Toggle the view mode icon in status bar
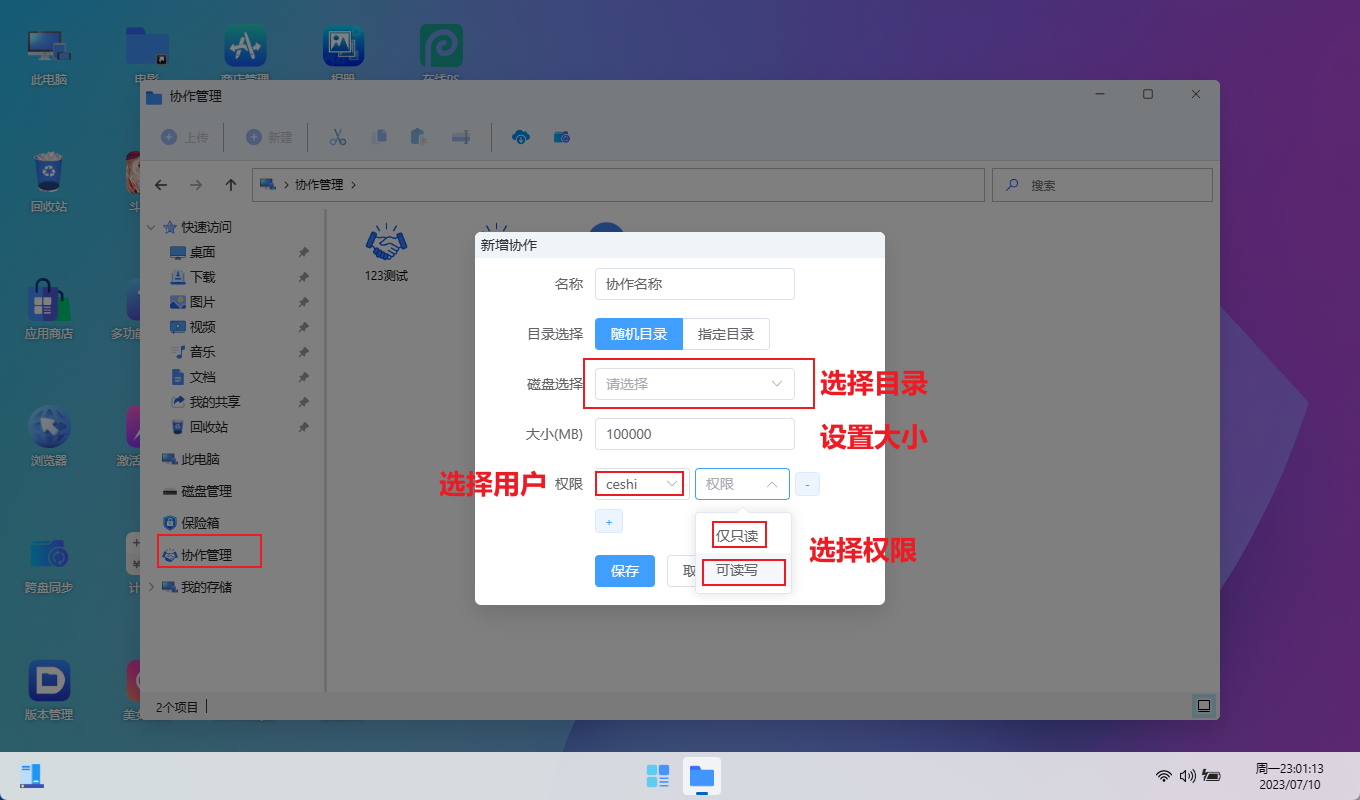The height and width of the screenshot is (800, 1360). [1204, 706]
